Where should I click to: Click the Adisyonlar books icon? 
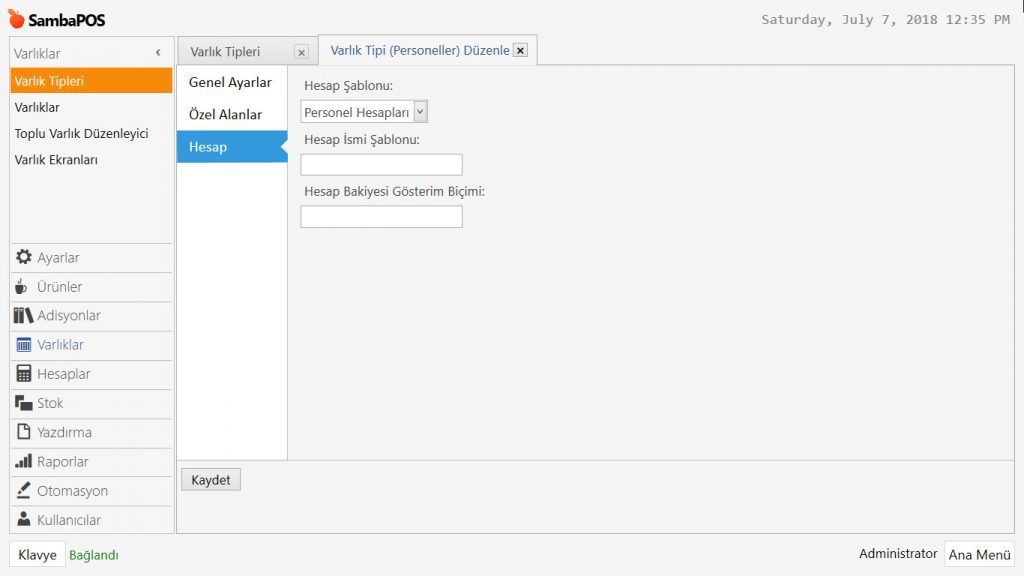[x=24, y=316]
